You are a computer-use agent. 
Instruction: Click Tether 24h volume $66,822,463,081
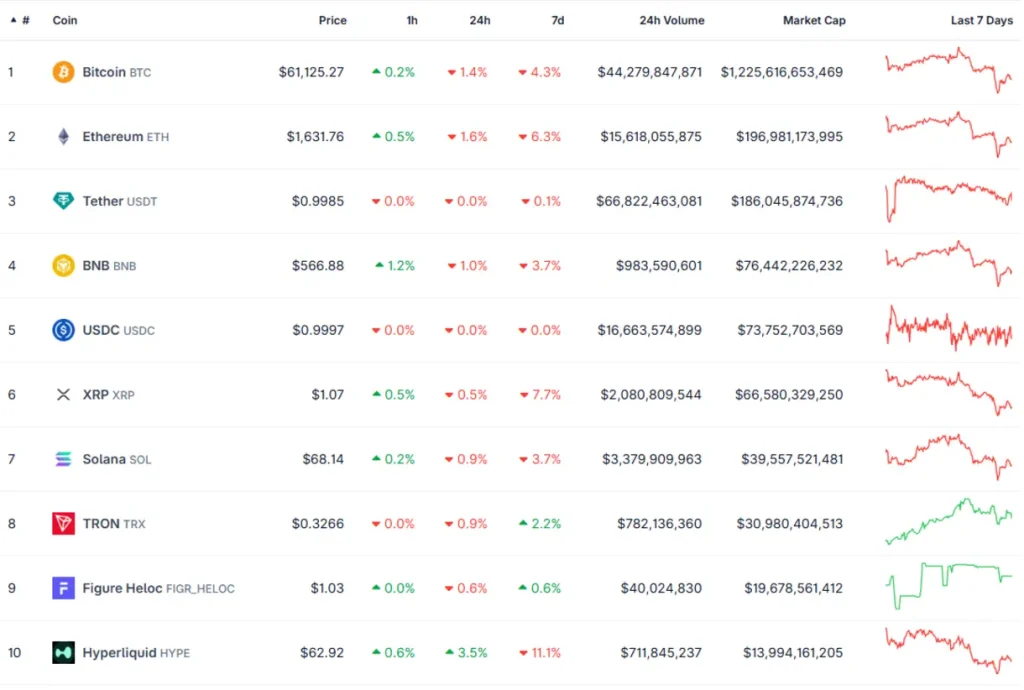click(649, 201)
